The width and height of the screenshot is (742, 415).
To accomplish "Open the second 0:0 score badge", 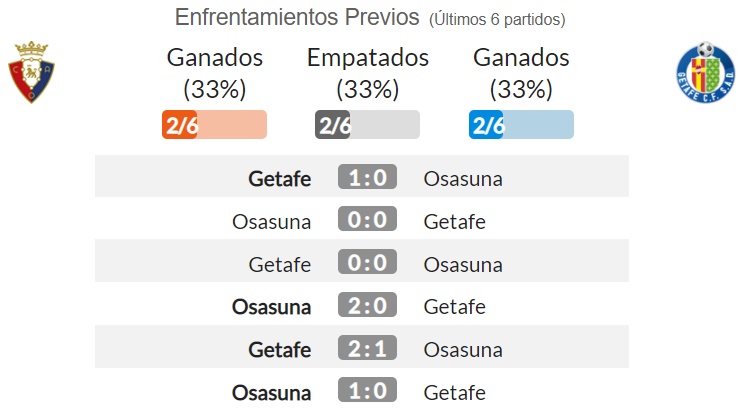I will click(x=367, y=262).
